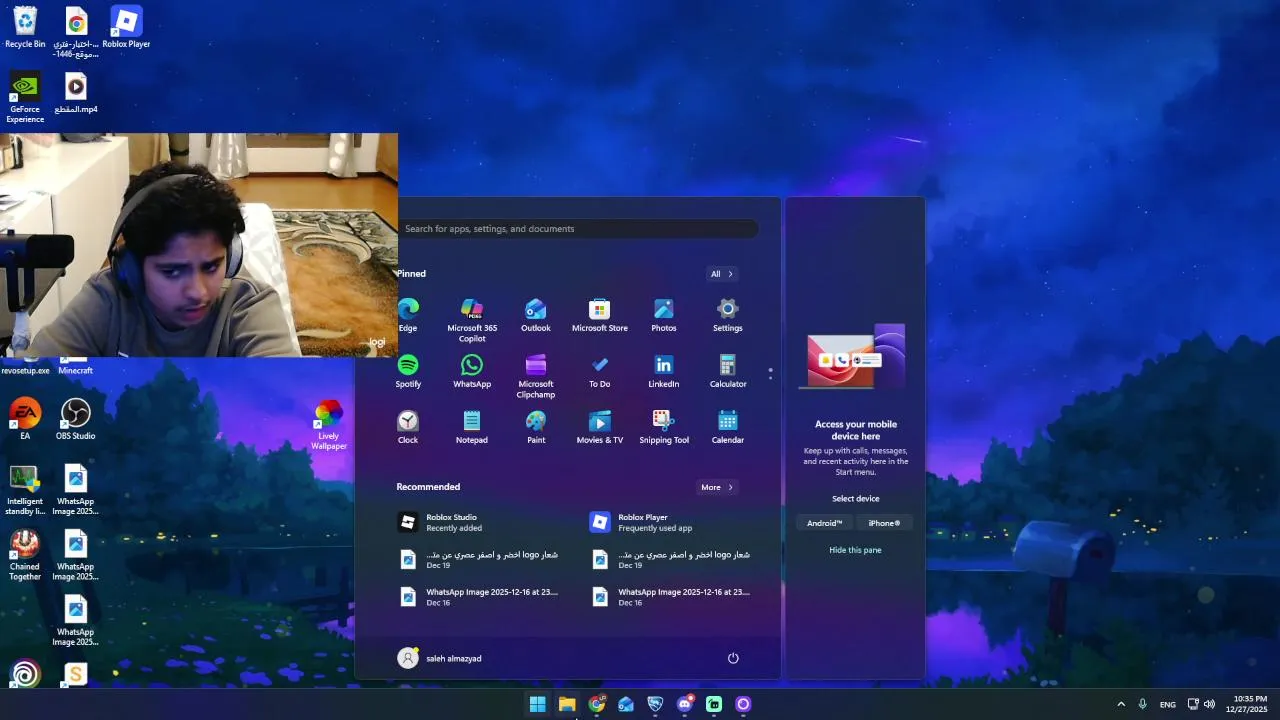Open saleh almazyad user account menu
The image size is (1280, 720).
[440, 658]
